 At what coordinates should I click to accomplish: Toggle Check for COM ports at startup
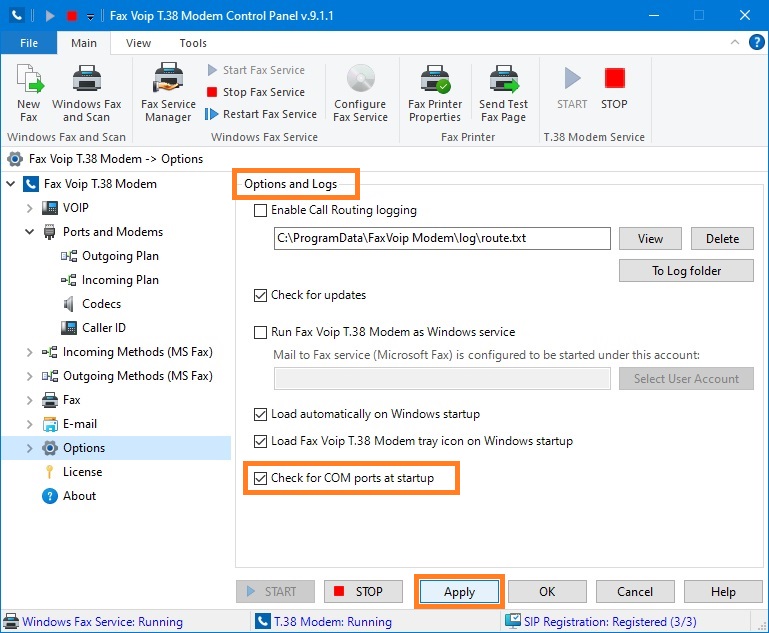coord(260,479)
